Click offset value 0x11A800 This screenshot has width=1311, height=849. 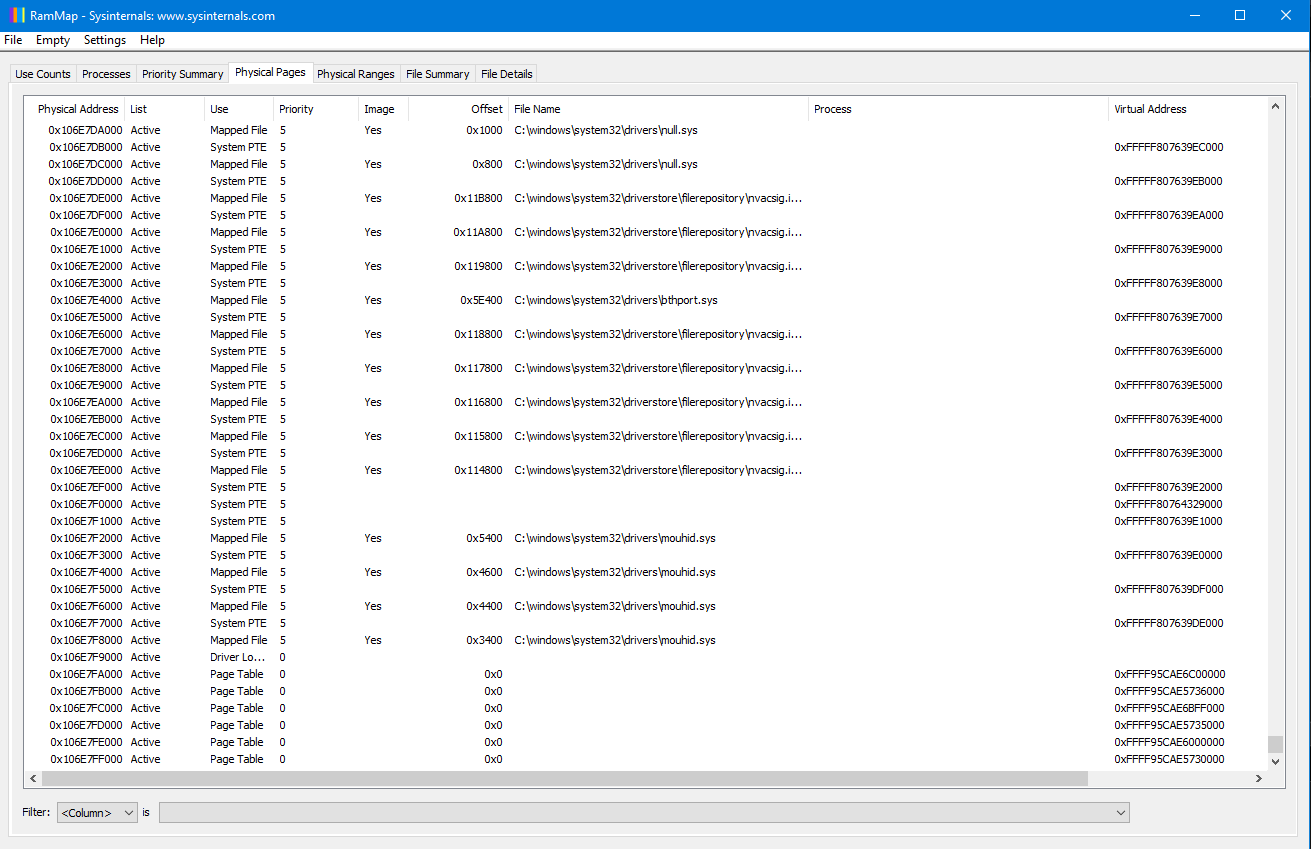click(478, 232)
